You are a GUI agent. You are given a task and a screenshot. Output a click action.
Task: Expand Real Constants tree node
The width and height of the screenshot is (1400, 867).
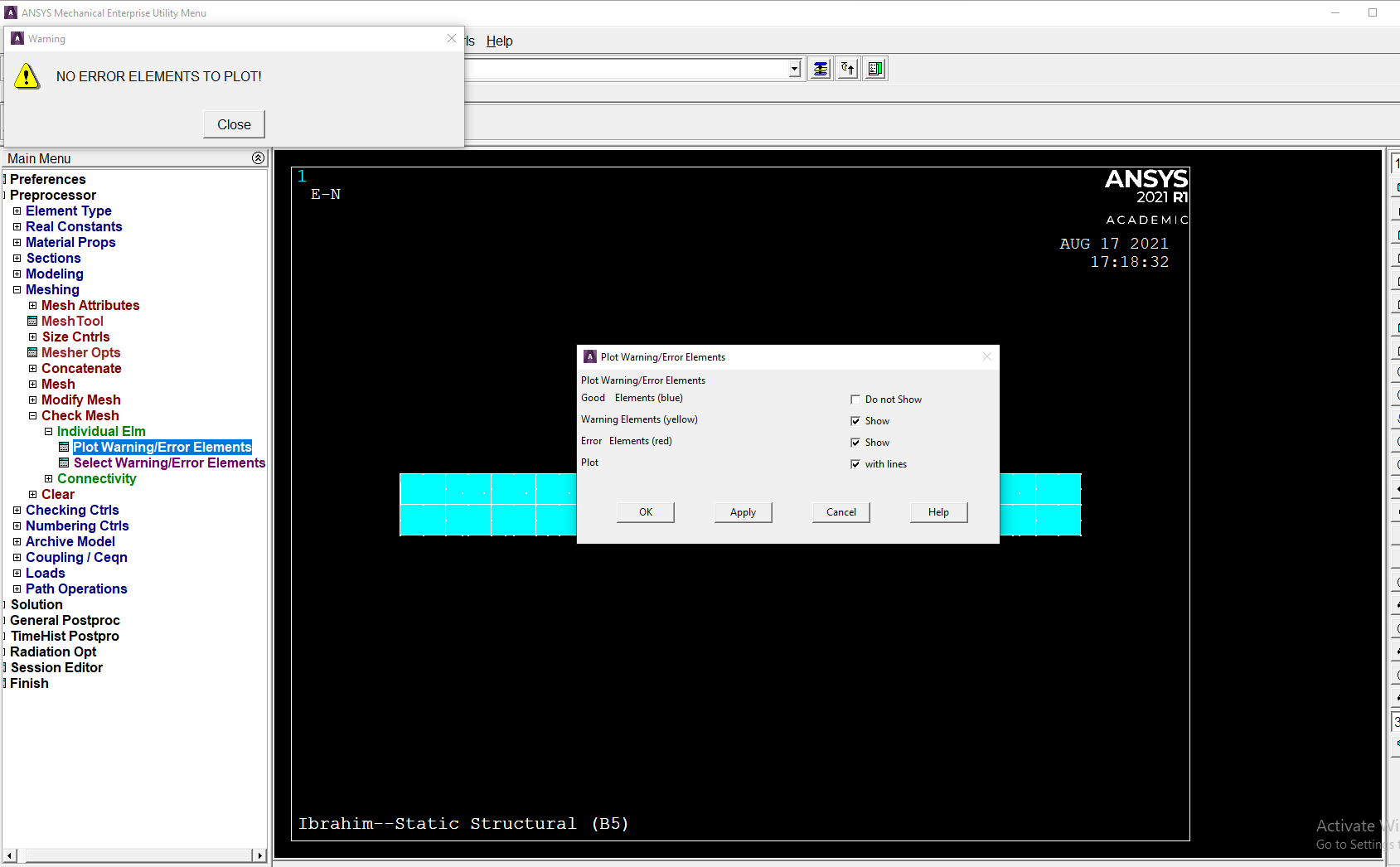[x=17, y=227]
